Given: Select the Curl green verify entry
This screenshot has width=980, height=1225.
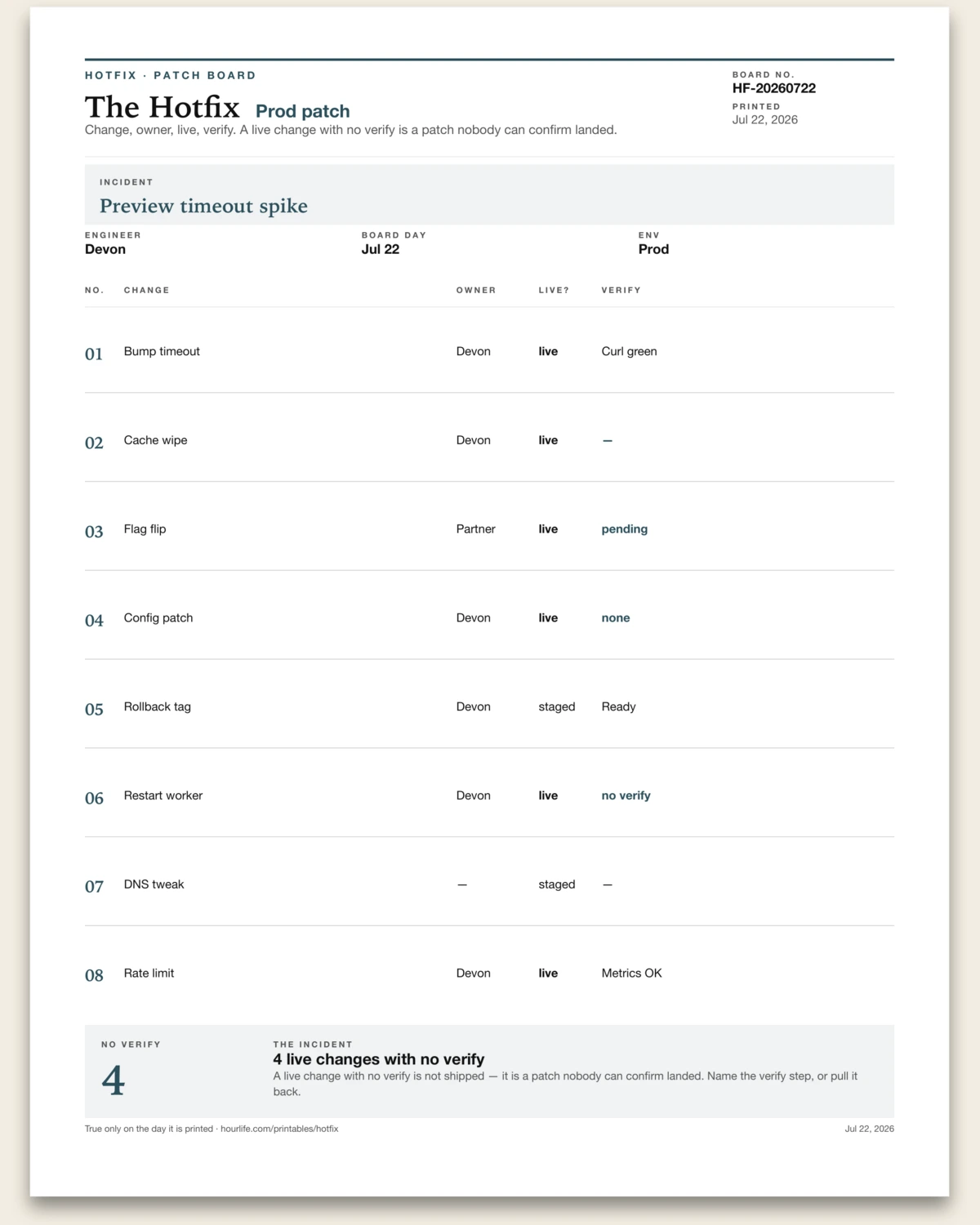Looking at the screenshot, I should click(x=630, y=351).
